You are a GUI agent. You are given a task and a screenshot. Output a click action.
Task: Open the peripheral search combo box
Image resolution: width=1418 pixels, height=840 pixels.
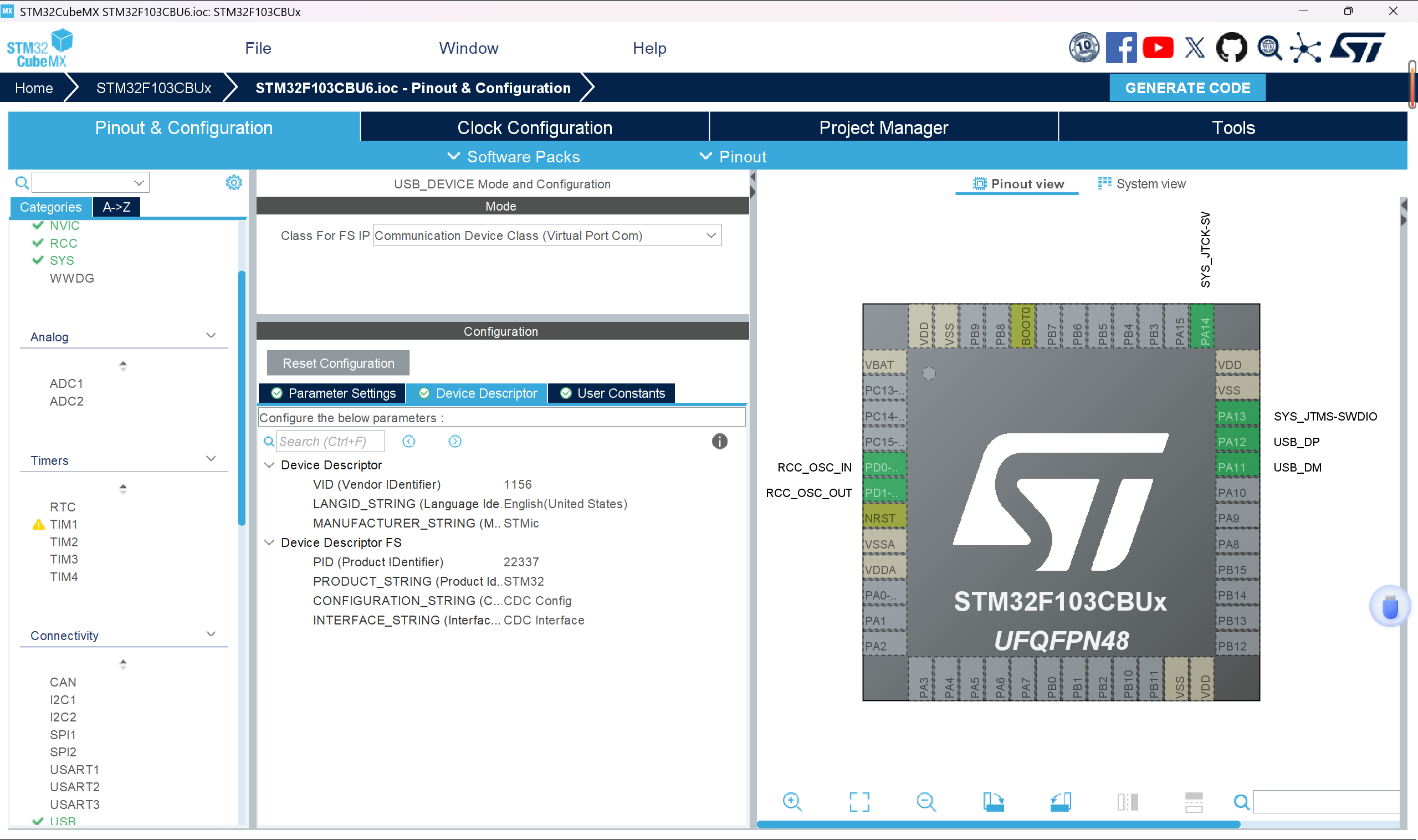tap(90, 182)
